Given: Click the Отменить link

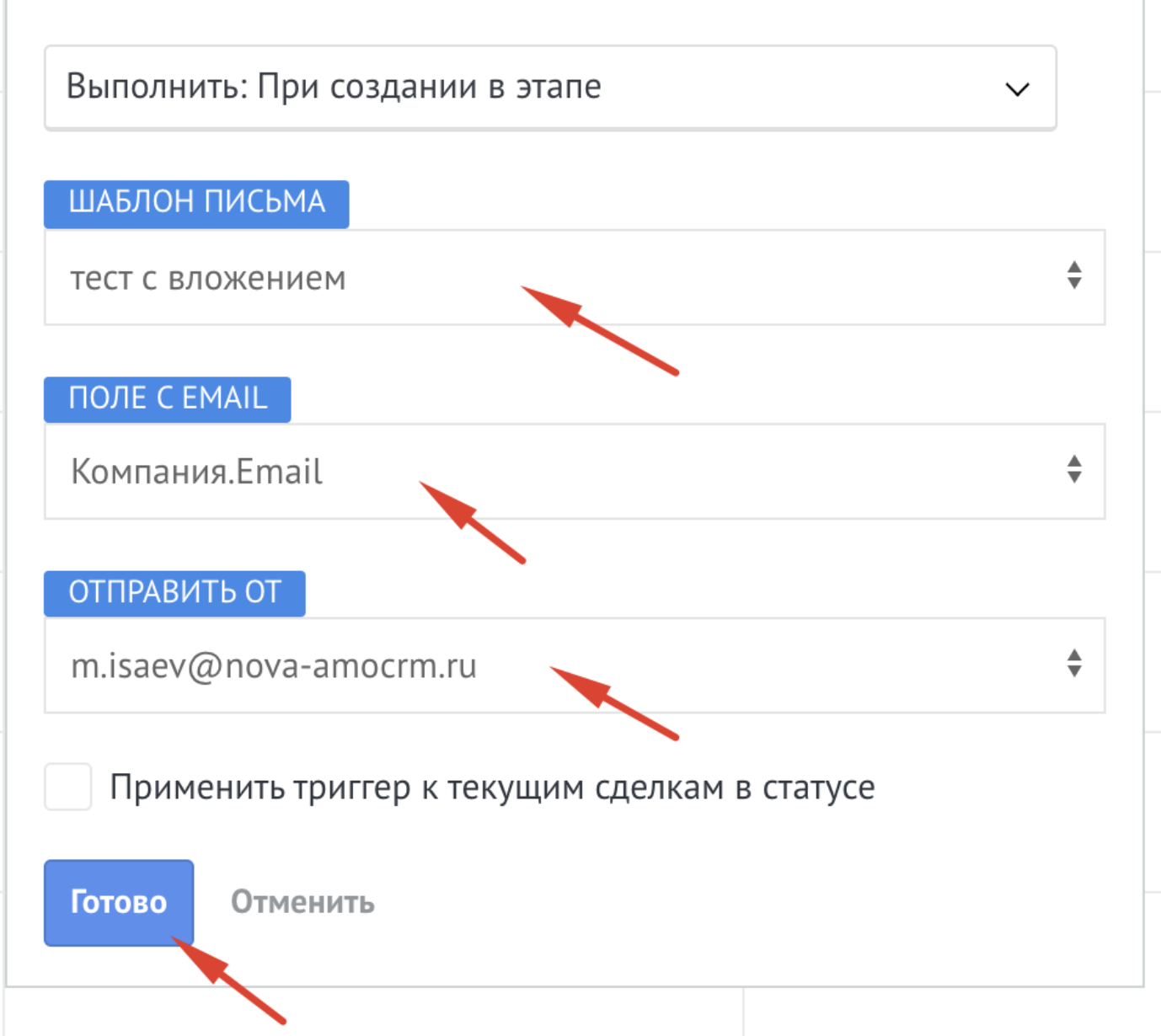Looking at the screenshot, I should pyautogui.click(x=302, y=902).
